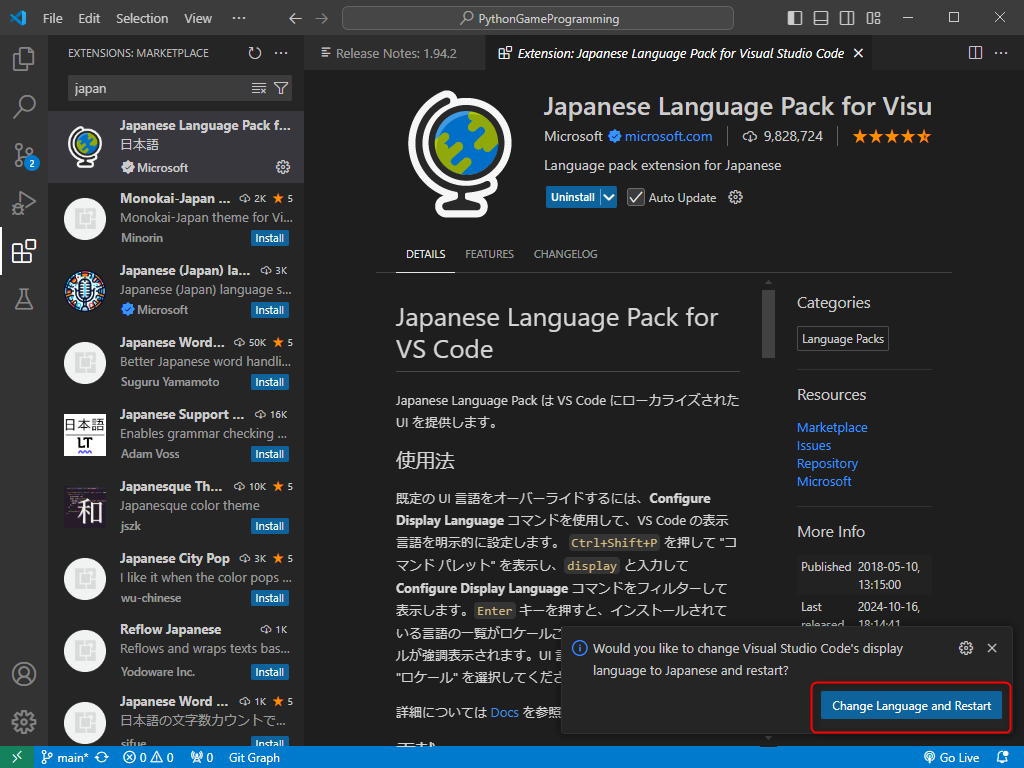Expand the Uninstall button dropdown arrow

609,197
